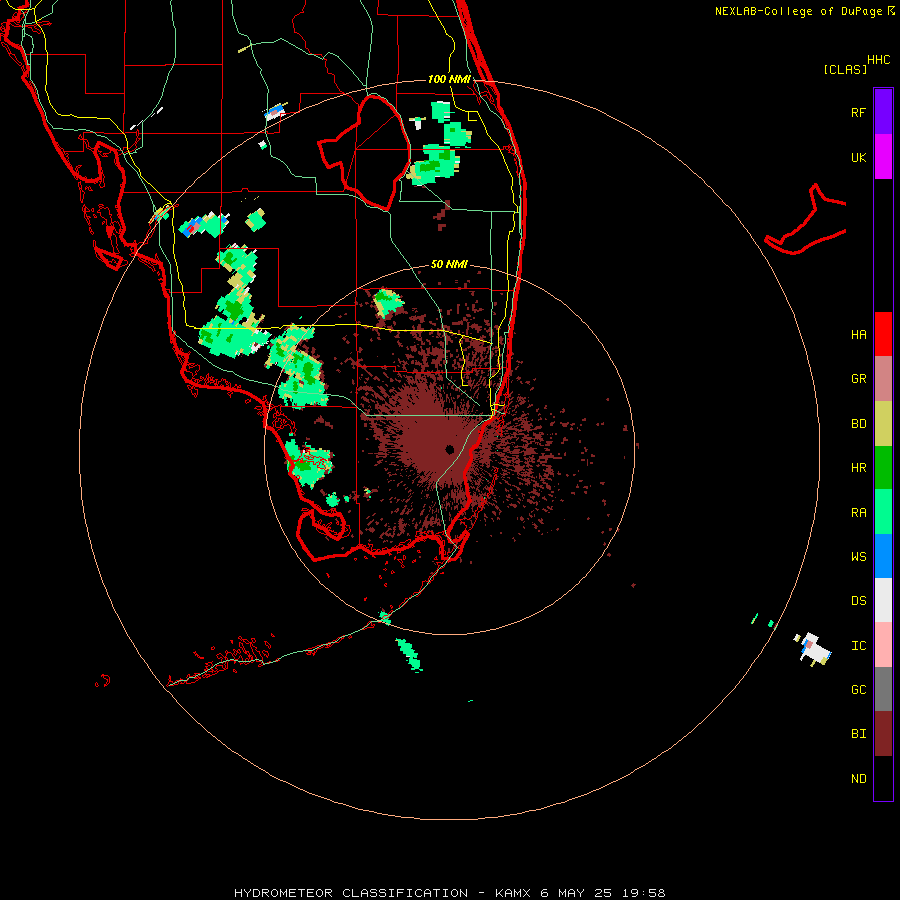Click the HA red legend swatch
900x900 pixels.
click(x=883, y=334)
